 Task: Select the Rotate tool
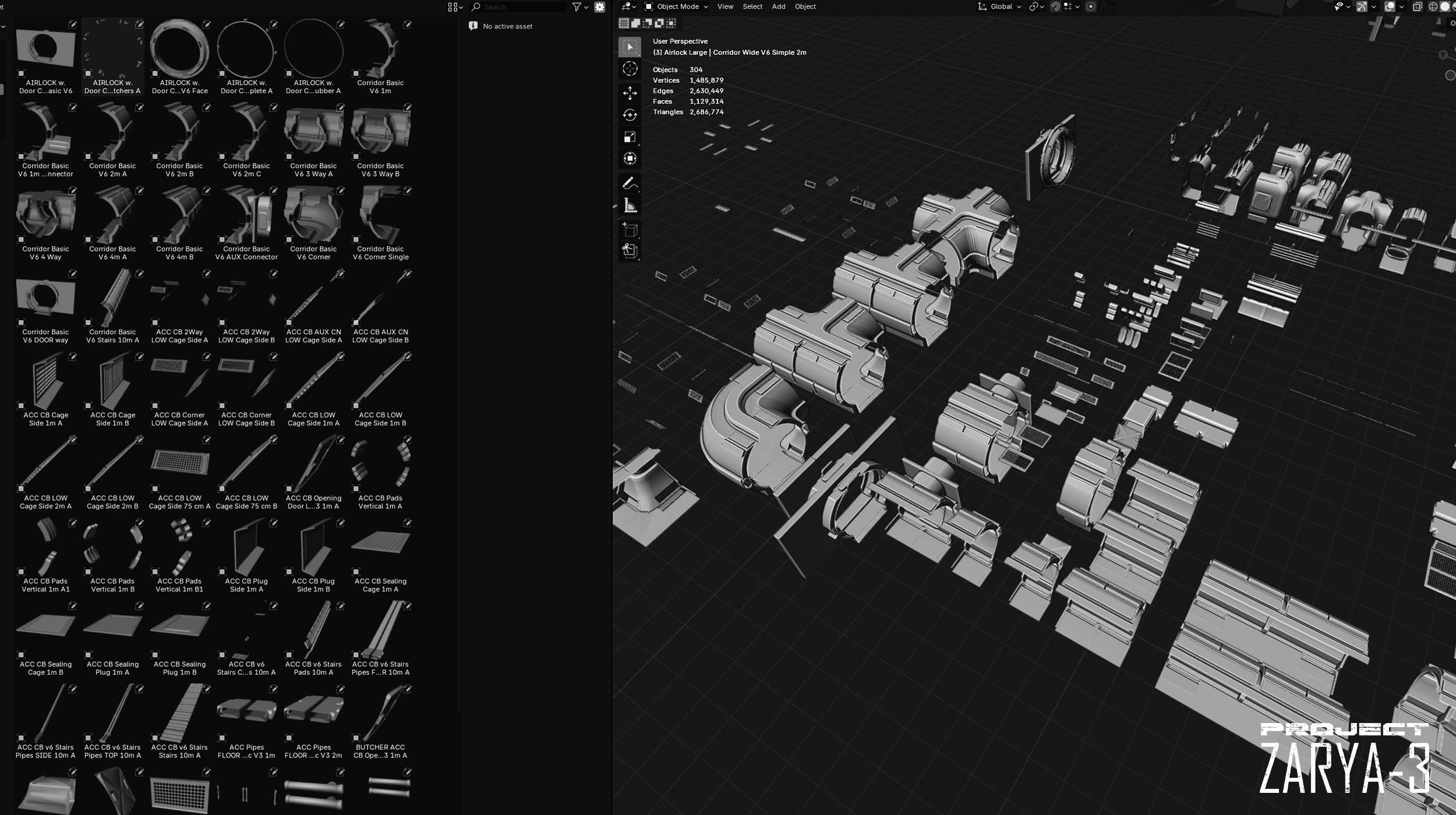(x=630, y=115)
